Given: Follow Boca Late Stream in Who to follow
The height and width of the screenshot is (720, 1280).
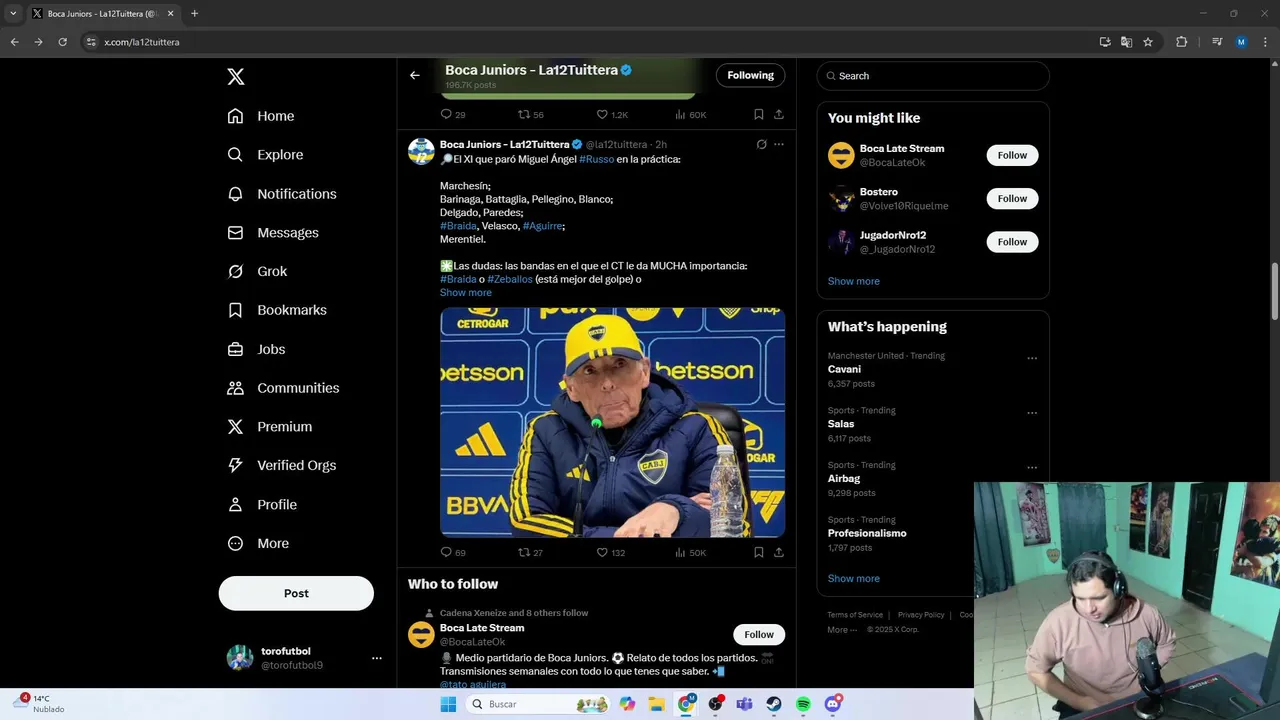Looking at the screenshot, I should pyautogui.click(x=759, y=634).
